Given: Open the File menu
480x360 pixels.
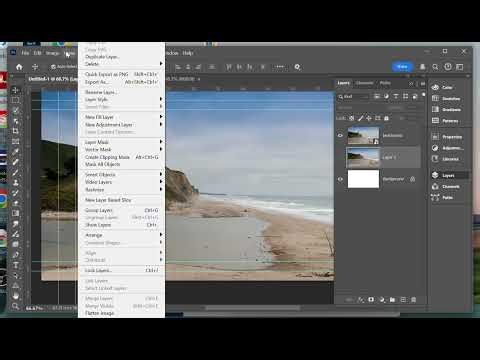Looking at the screenshot, I should click(25, 53).
